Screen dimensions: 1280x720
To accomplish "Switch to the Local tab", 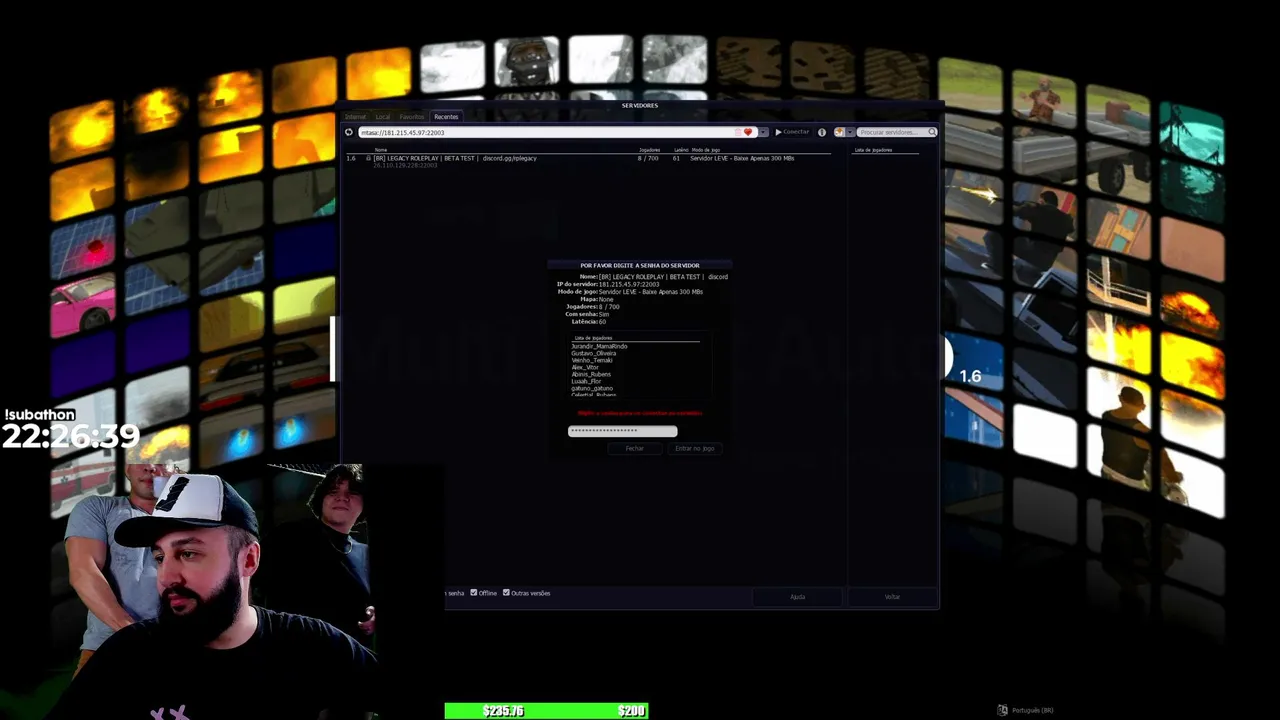I will click(x=383, y=117).
